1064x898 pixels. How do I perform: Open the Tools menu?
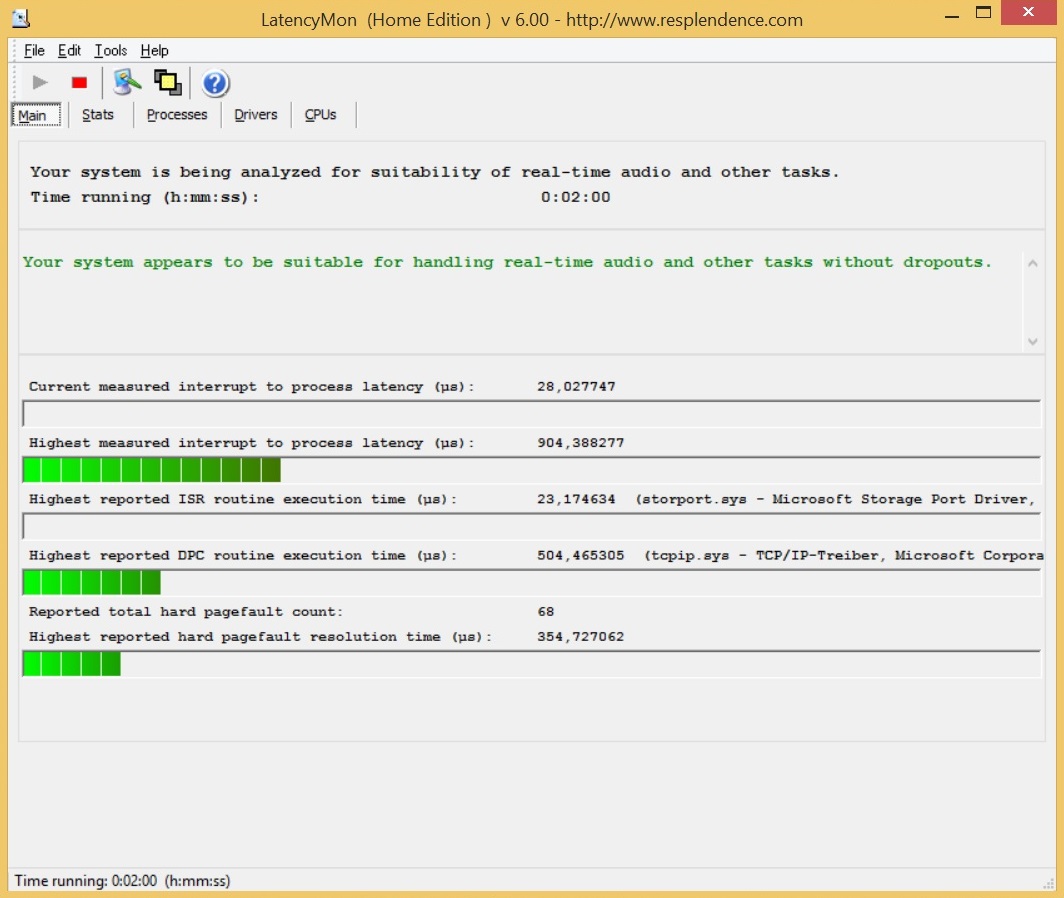[x=110, y=50]
